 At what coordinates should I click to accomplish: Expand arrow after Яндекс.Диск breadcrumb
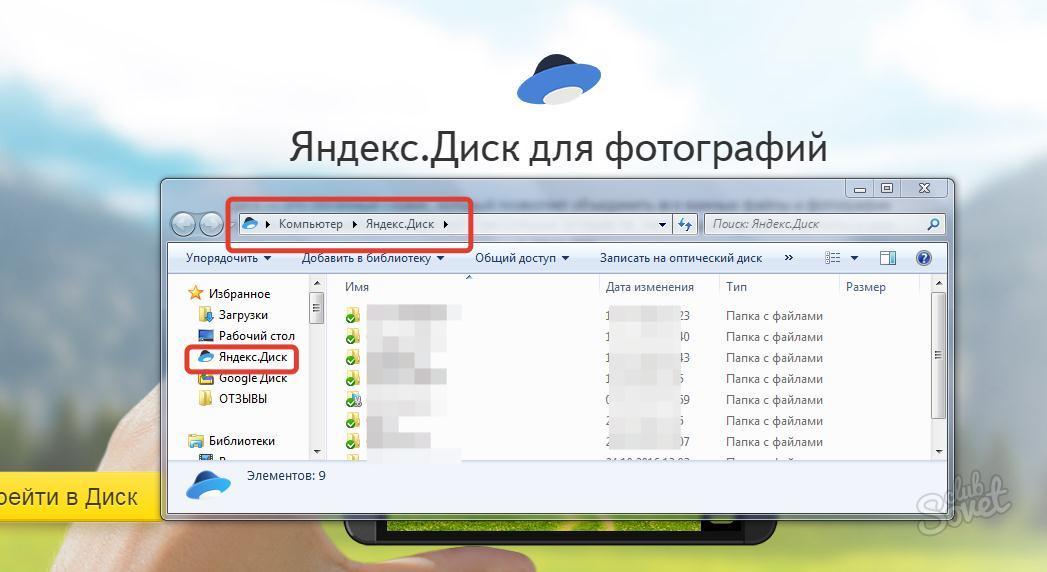pos(445,224)
